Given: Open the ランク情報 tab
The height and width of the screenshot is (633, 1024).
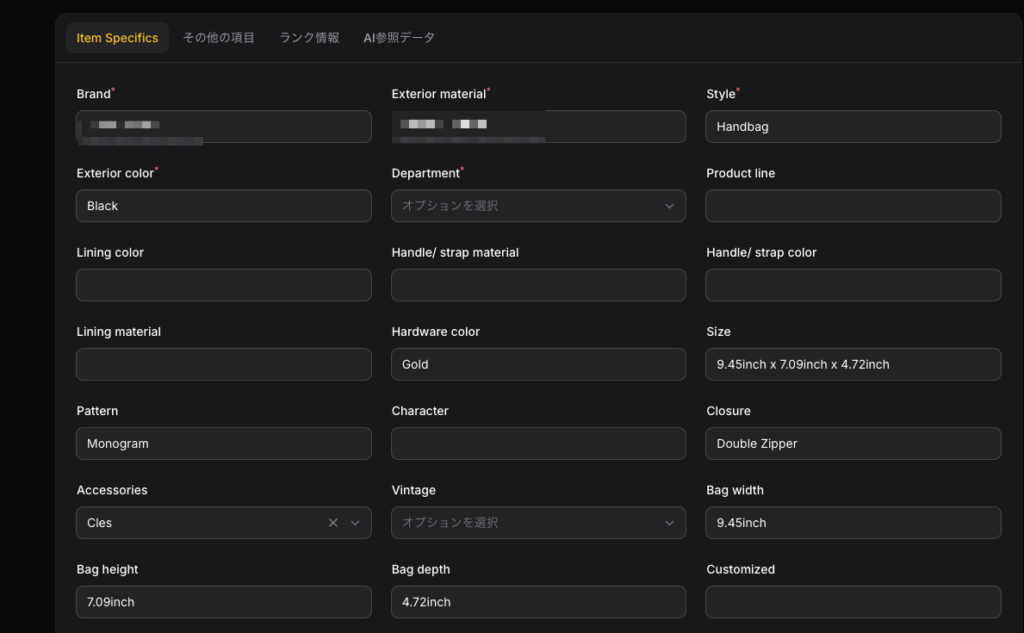Looking at the screenshot, I should [x=309, y=38].
